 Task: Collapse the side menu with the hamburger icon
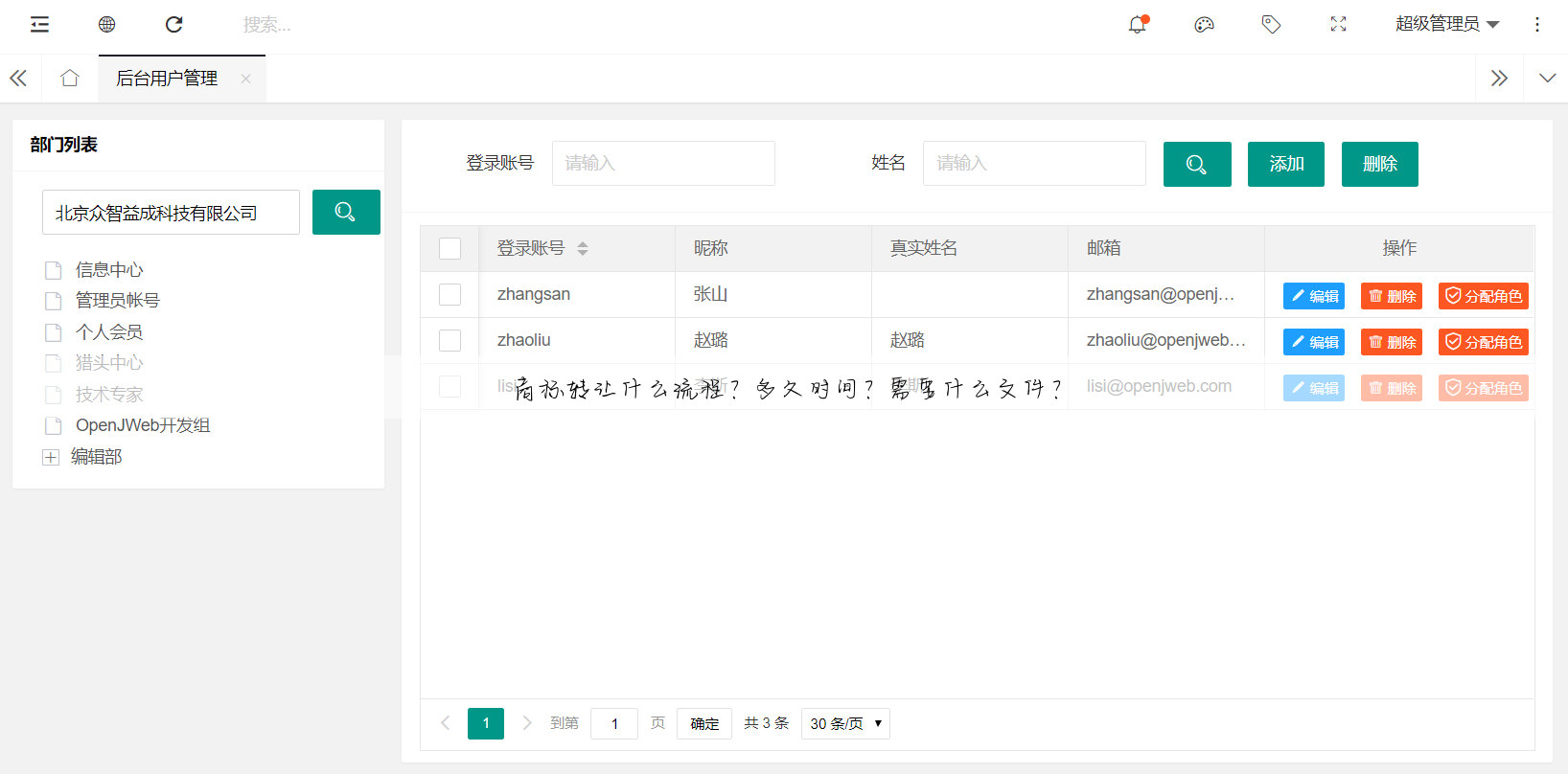[x=39, y=24]
